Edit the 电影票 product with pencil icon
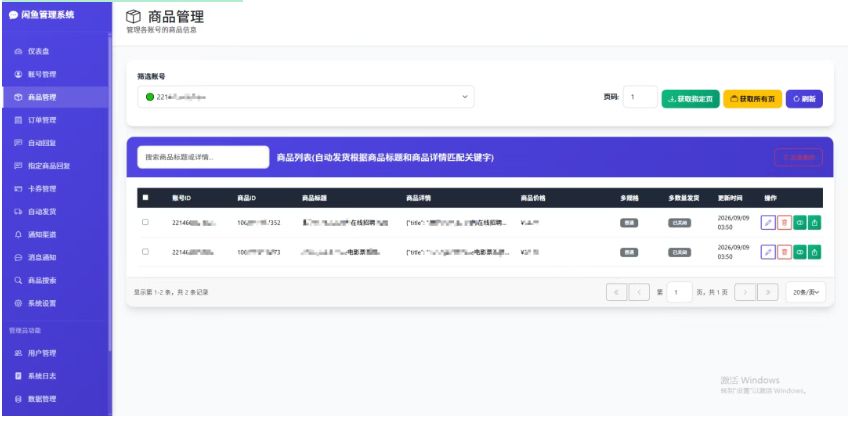 coord(768,251)
